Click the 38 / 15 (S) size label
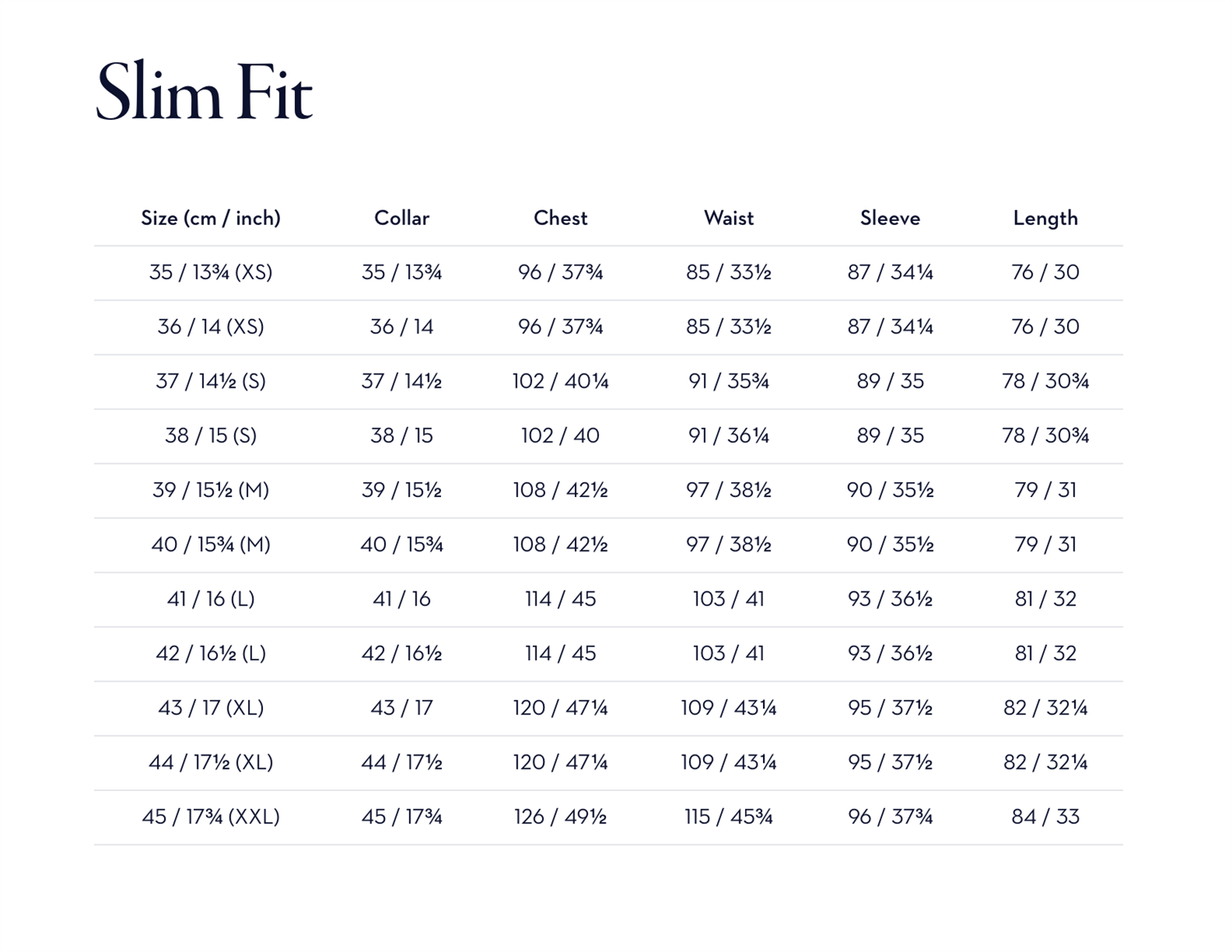Image resolution: width=1232 pixels, height=952 pixels. [210, 435]
